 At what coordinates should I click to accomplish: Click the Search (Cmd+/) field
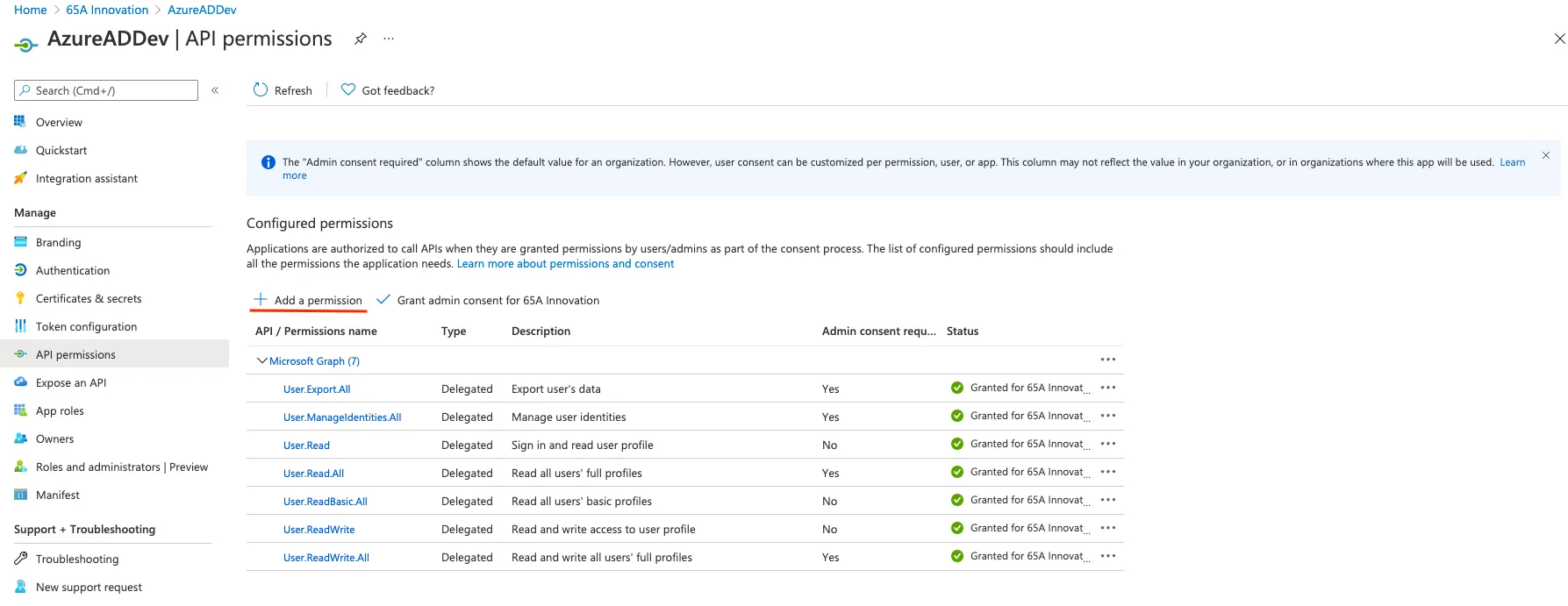click(x=106, y=90)
